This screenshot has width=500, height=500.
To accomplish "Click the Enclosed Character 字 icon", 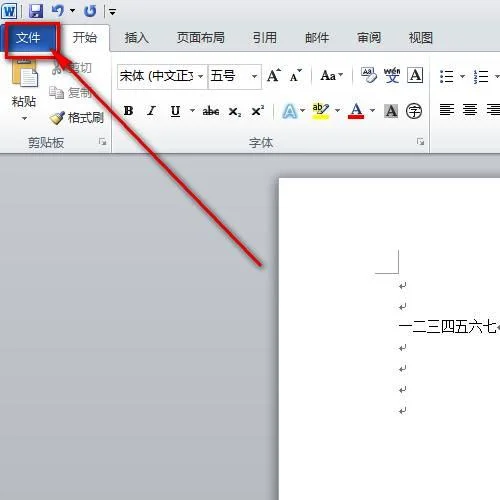I will [414, 111].
